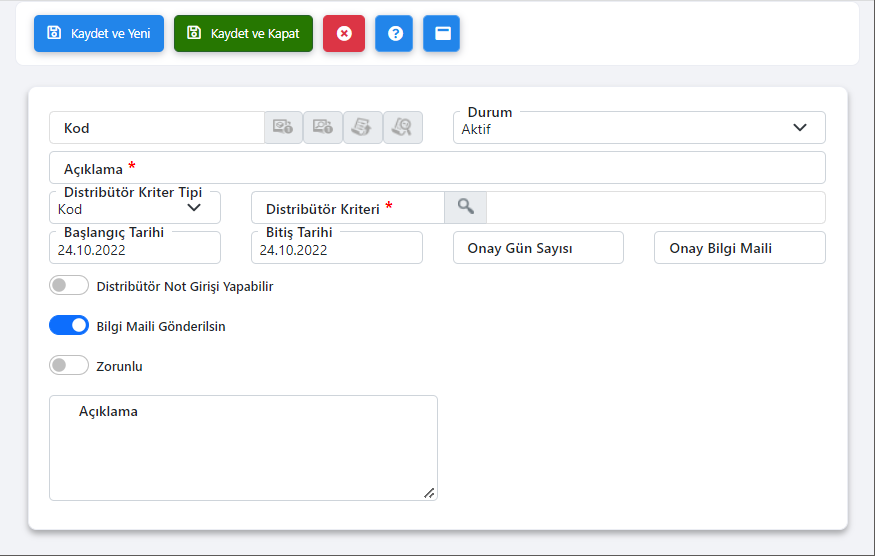Click the document magnifier icon beside Kod
This screenshot has height=556, width=875.
pyautogui.click(x=402, y=127)
